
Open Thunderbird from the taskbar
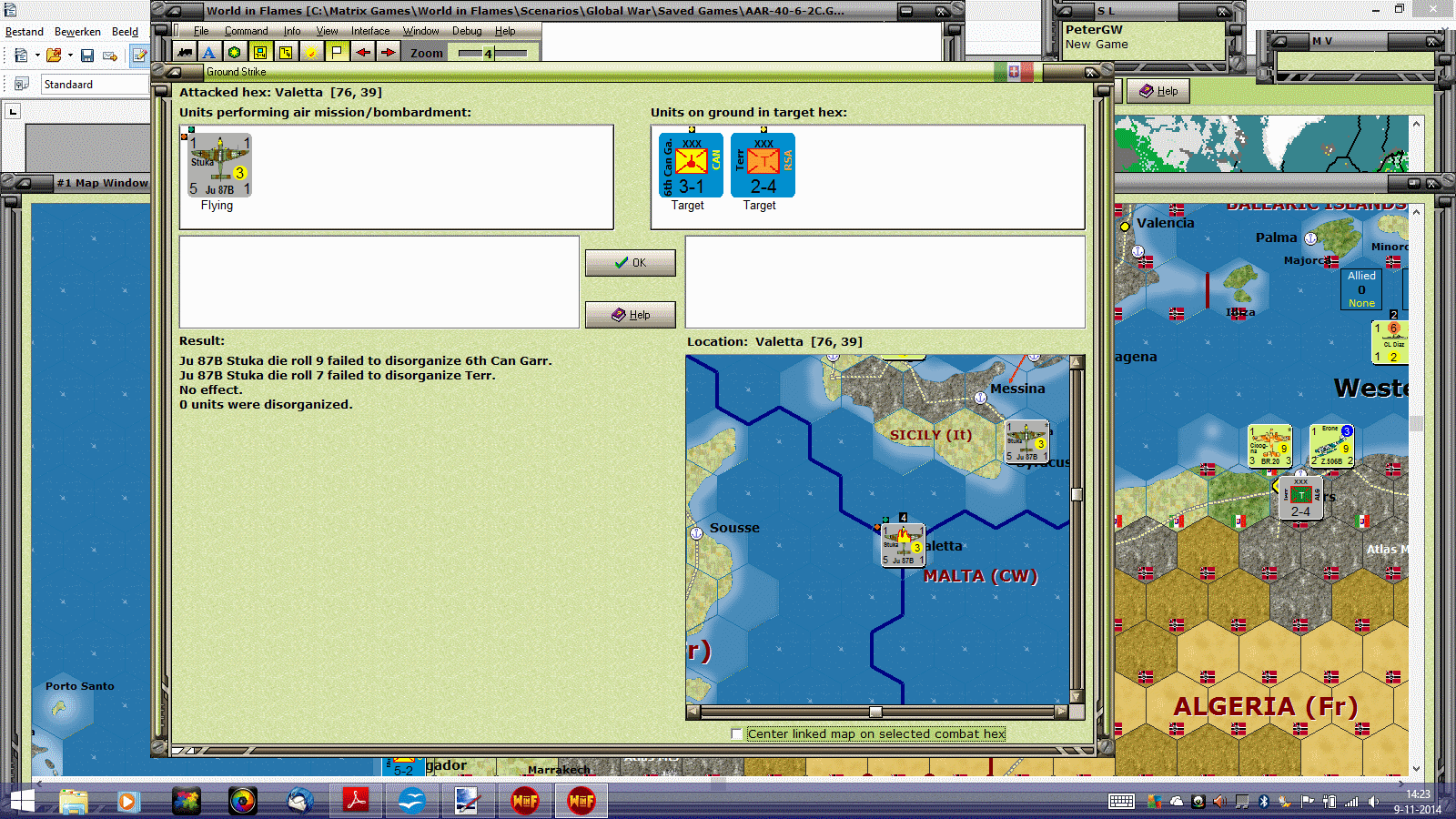tap(299, 801)
